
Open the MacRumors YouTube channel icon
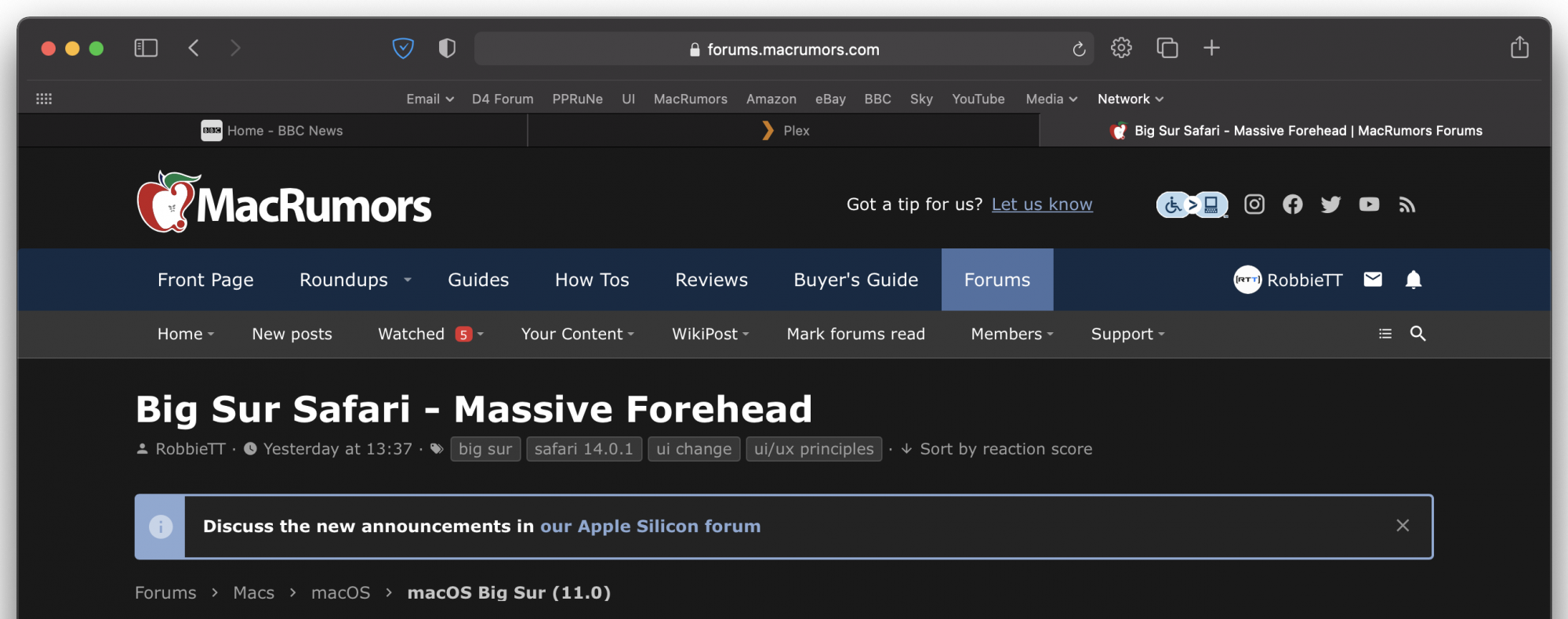[1369, 205]
